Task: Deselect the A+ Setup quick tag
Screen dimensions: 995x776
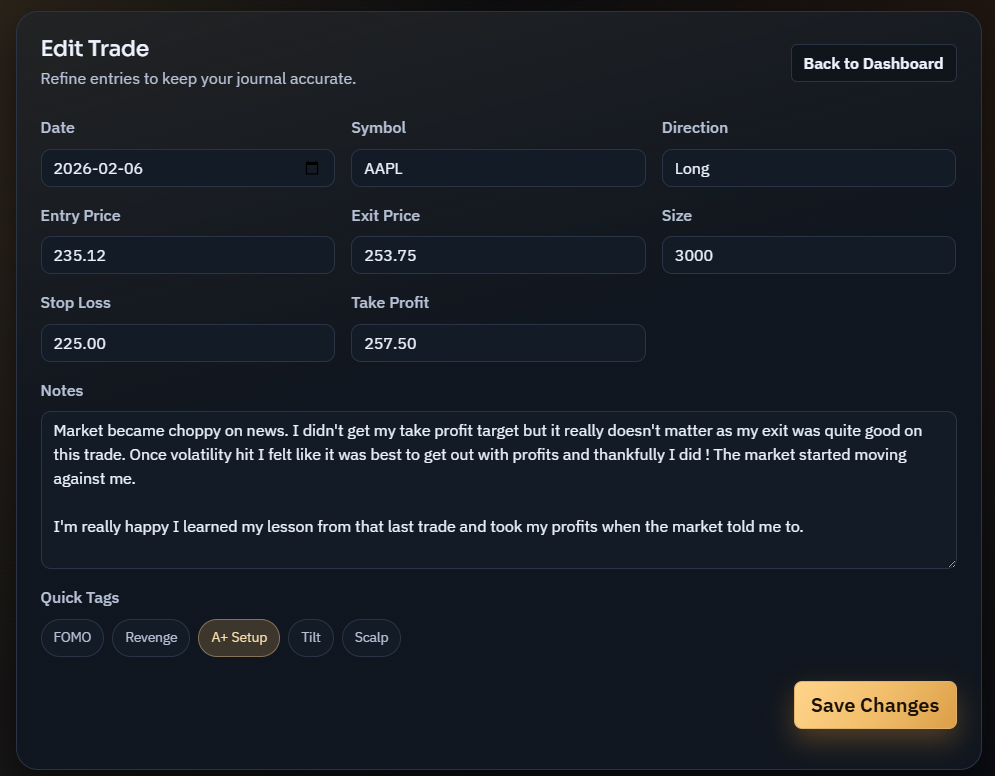Action: point(239,638)
